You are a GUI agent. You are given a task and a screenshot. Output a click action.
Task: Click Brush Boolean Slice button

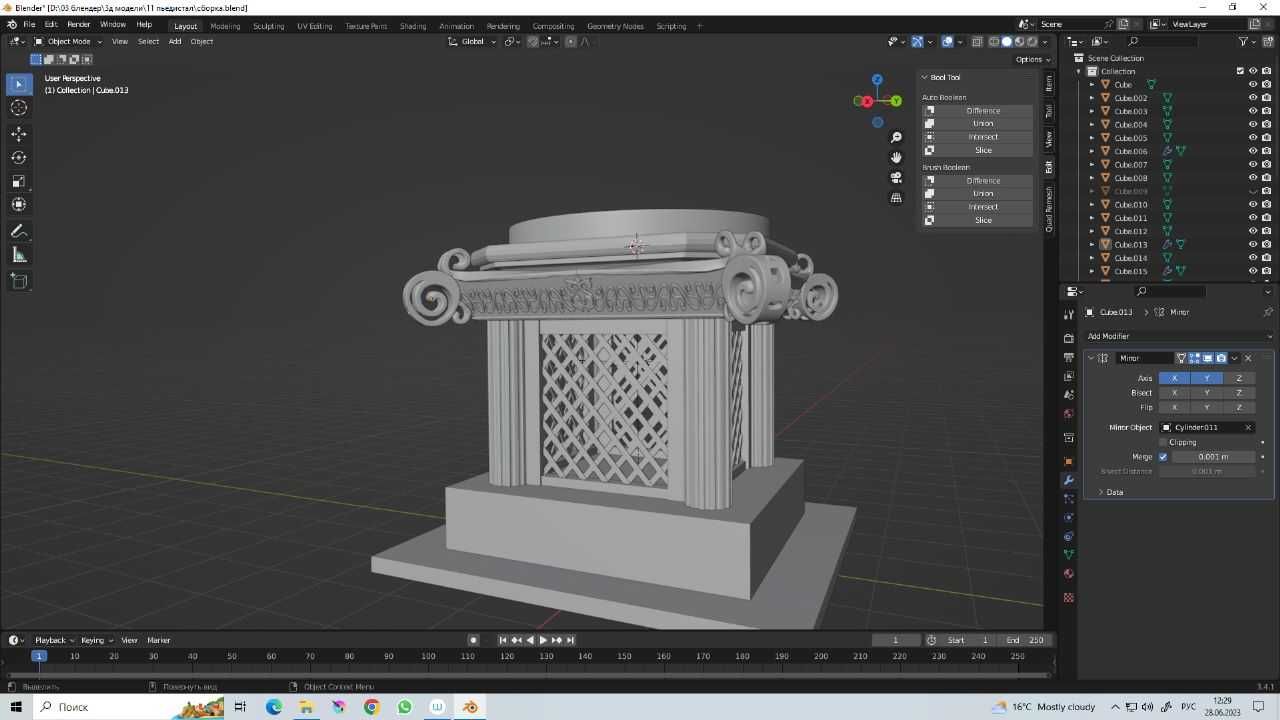(x=977, y=220)
